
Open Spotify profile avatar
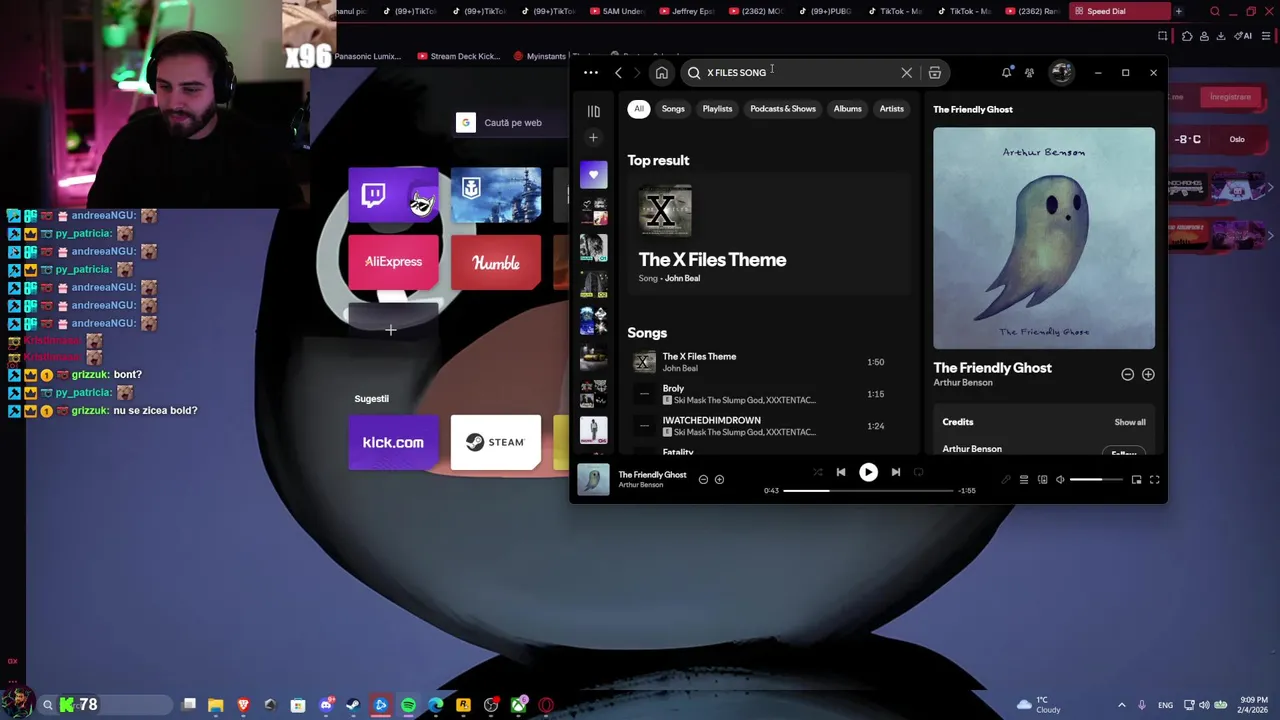(x=1061, y=72)
